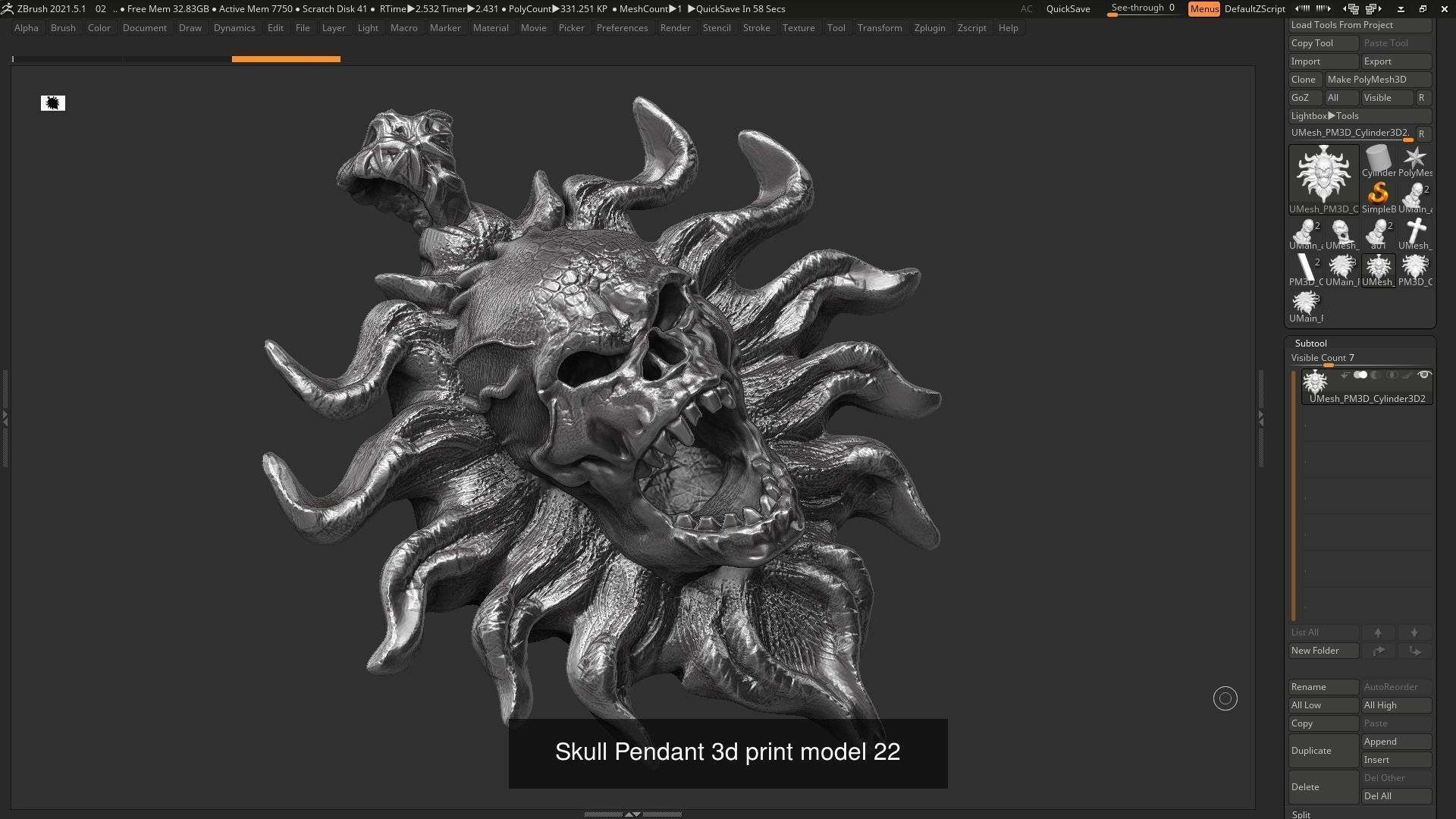Image resolution: width=1456 pixels, height=819 pixels.
Task: Open the Material menu
Action: pyautogui.click(x=491, y=28)
